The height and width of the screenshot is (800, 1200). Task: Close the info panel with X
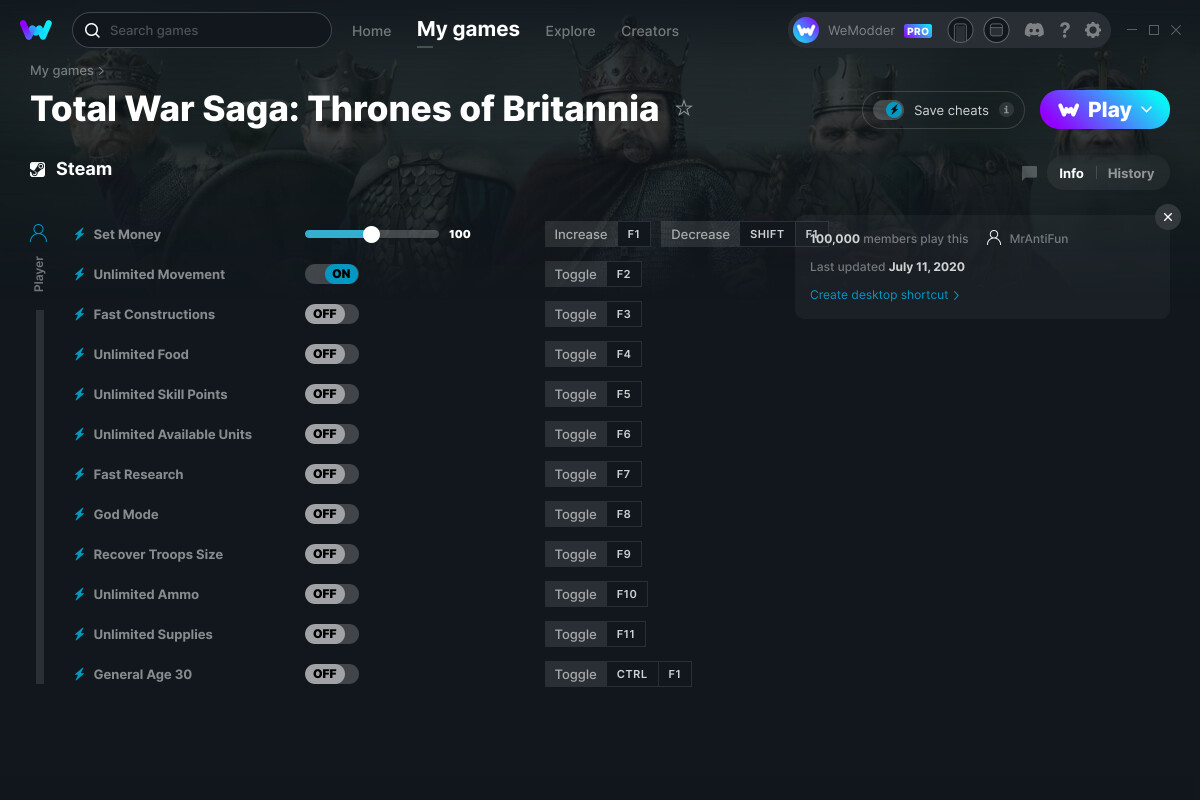pyautogui.click(x=1168, y=217)
